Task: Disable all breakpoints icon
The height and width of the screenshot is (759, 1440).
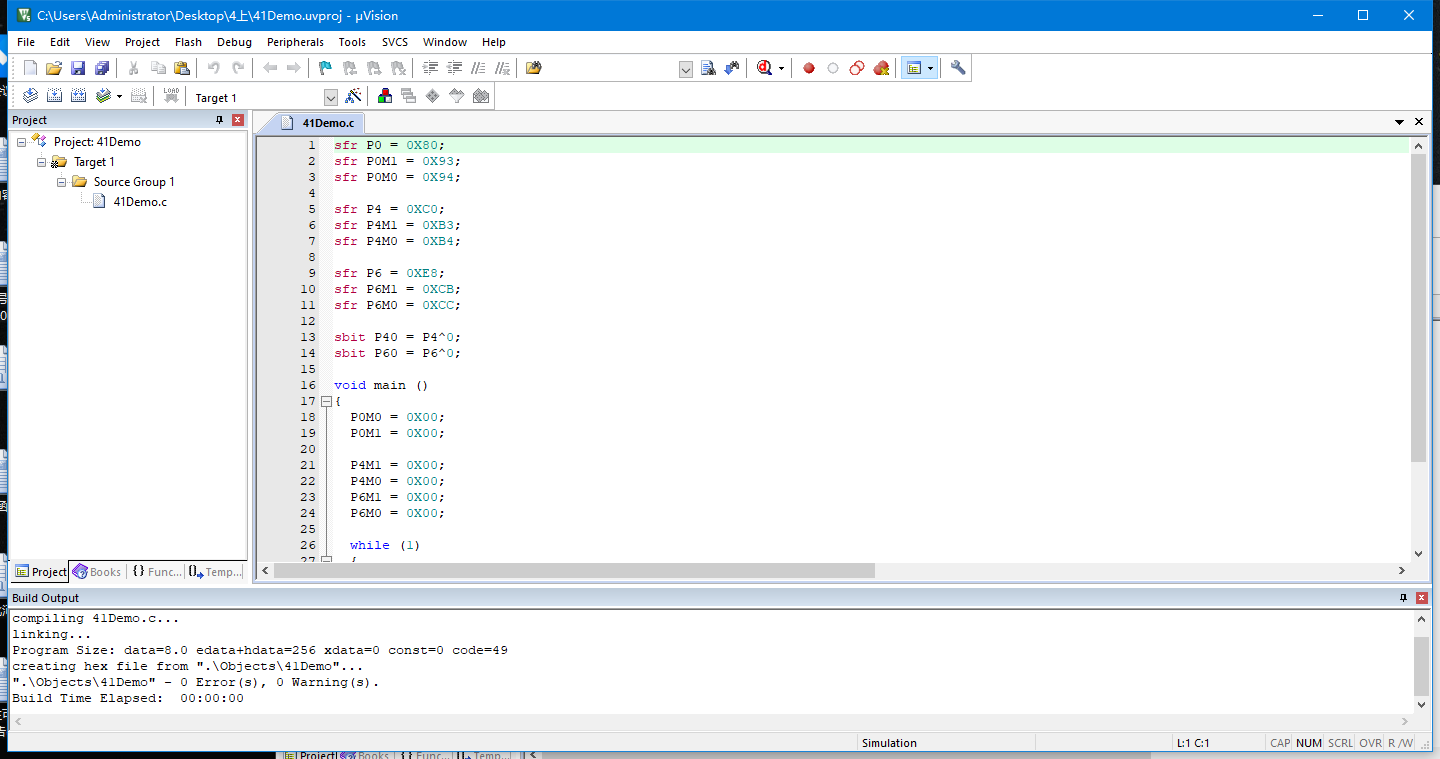Action: pos(857,68)
